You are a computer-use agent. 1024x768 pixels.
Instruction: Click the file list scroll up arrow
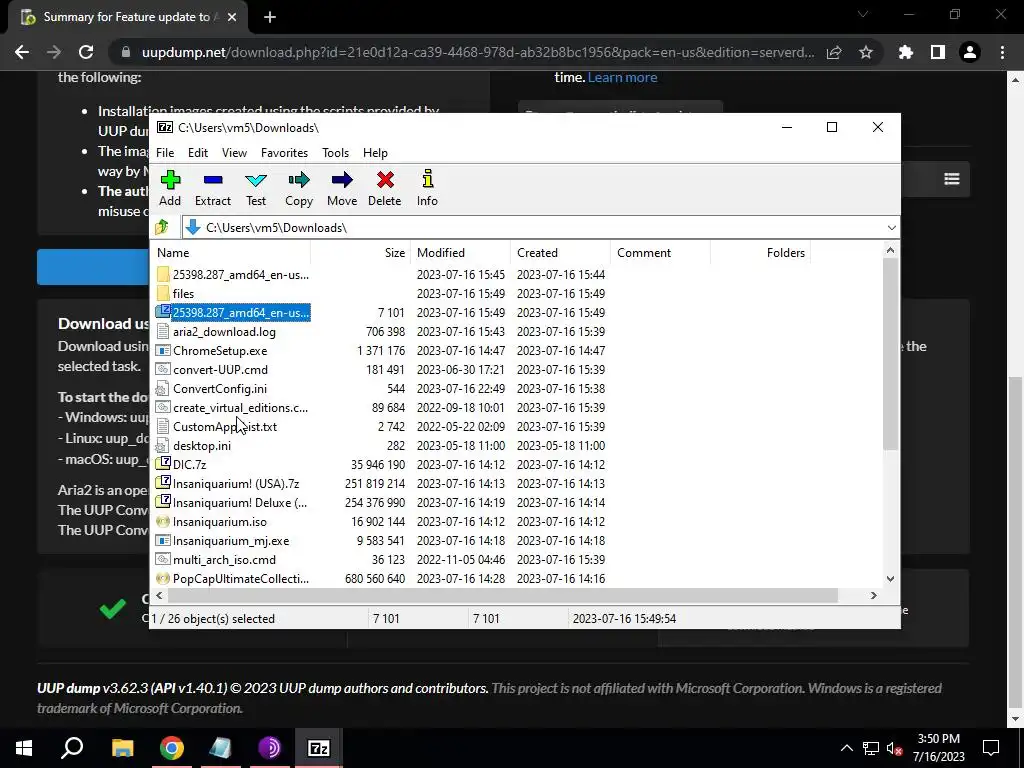890,250
